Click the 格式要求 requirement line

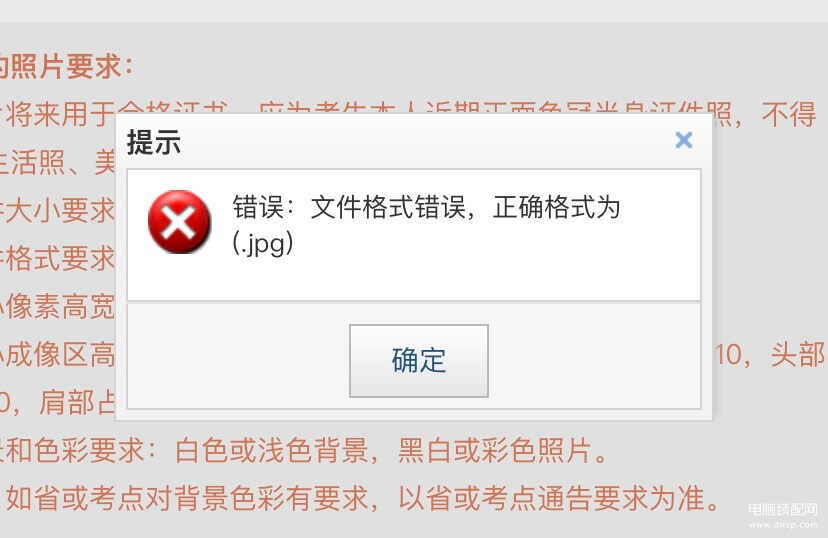pyautogui.click(x=57, y=258)
